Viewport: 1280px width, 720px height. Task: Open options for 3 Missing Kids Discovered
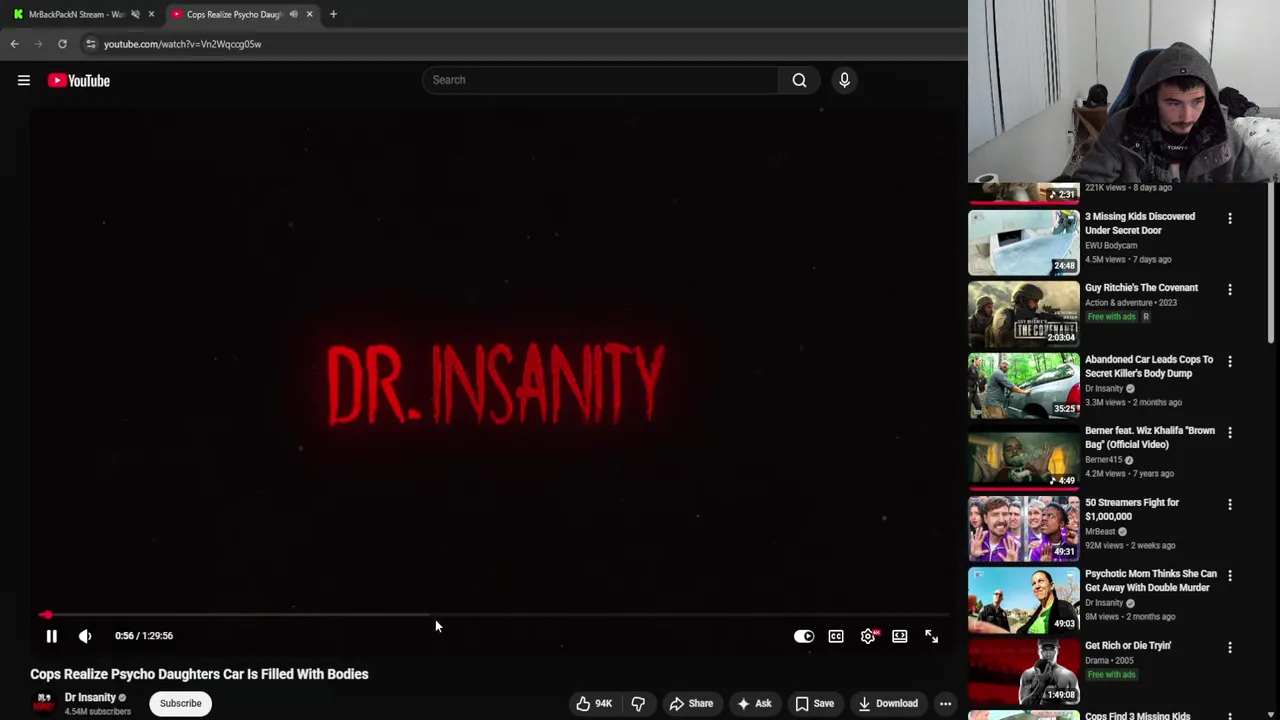tap(1230, 218)
